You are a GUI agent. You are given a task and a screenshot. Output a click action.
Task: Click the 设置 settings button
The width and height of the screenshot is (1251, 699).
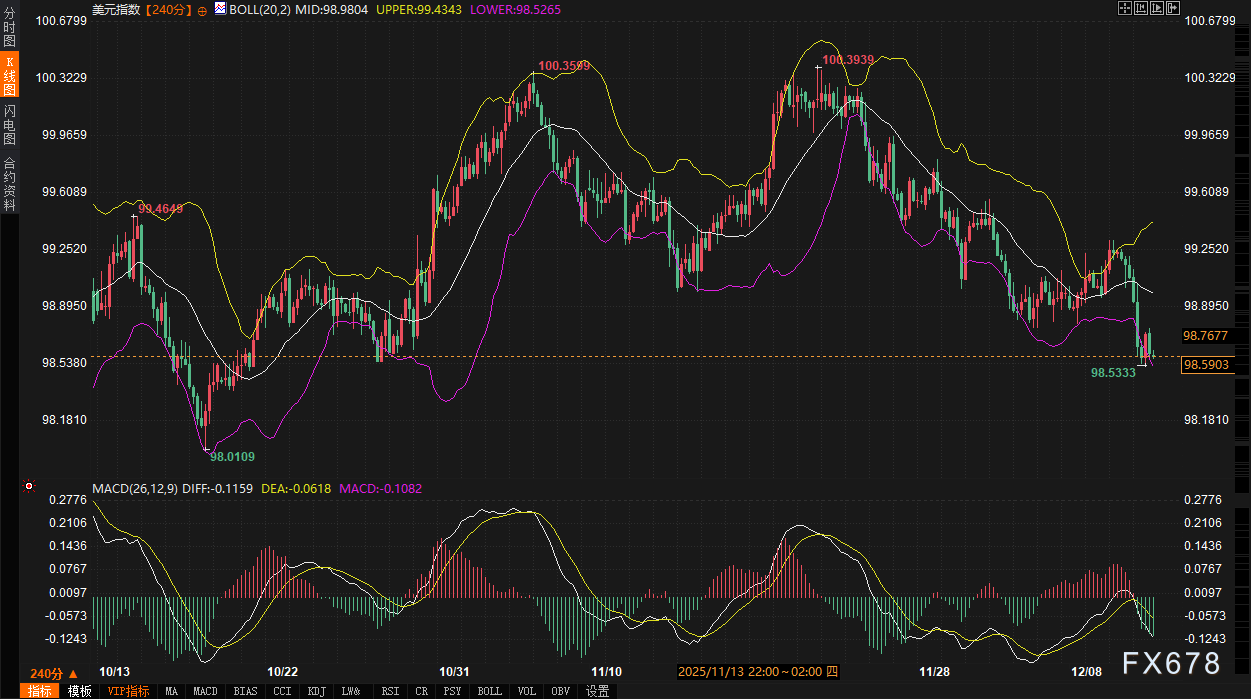tap(597, 691)
